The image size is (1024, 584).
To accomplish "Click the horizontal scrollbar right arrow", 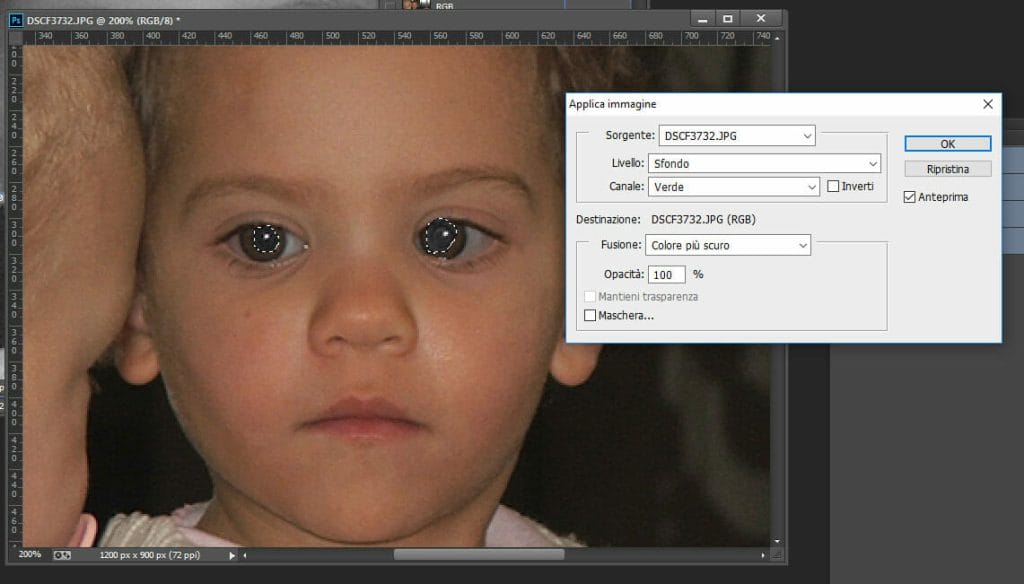I will pyautogui.click(x=765, y=554).
